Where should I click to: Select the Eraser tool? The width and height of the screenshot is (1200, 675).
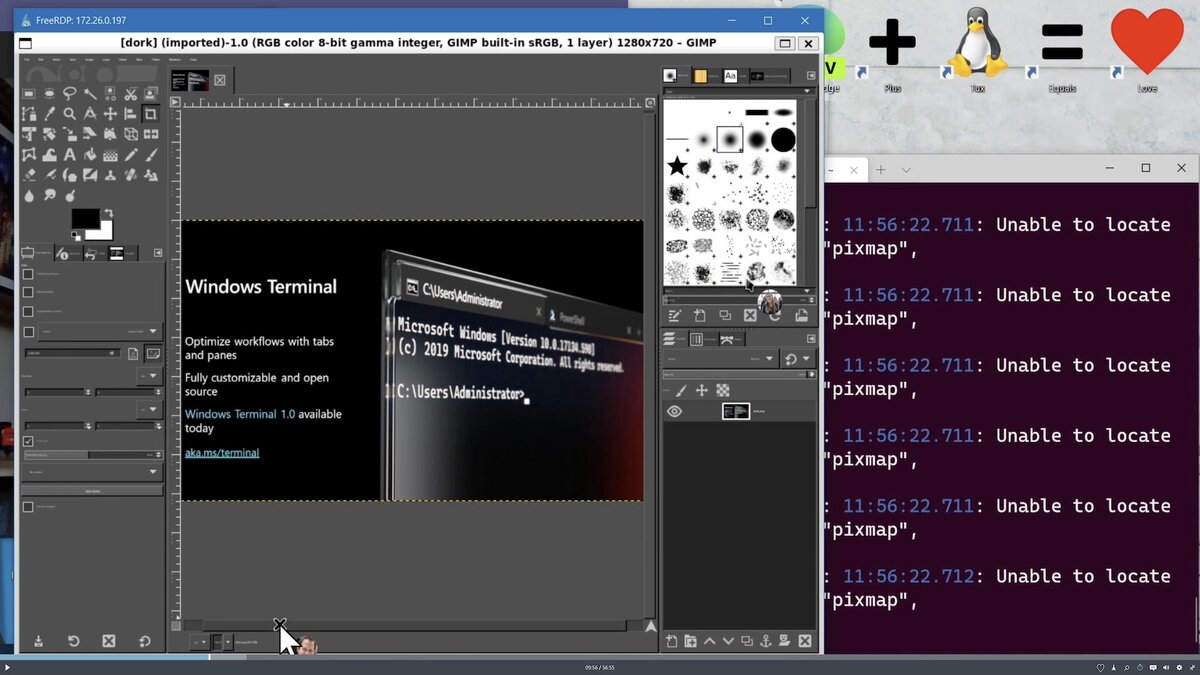tap(29, 175)
